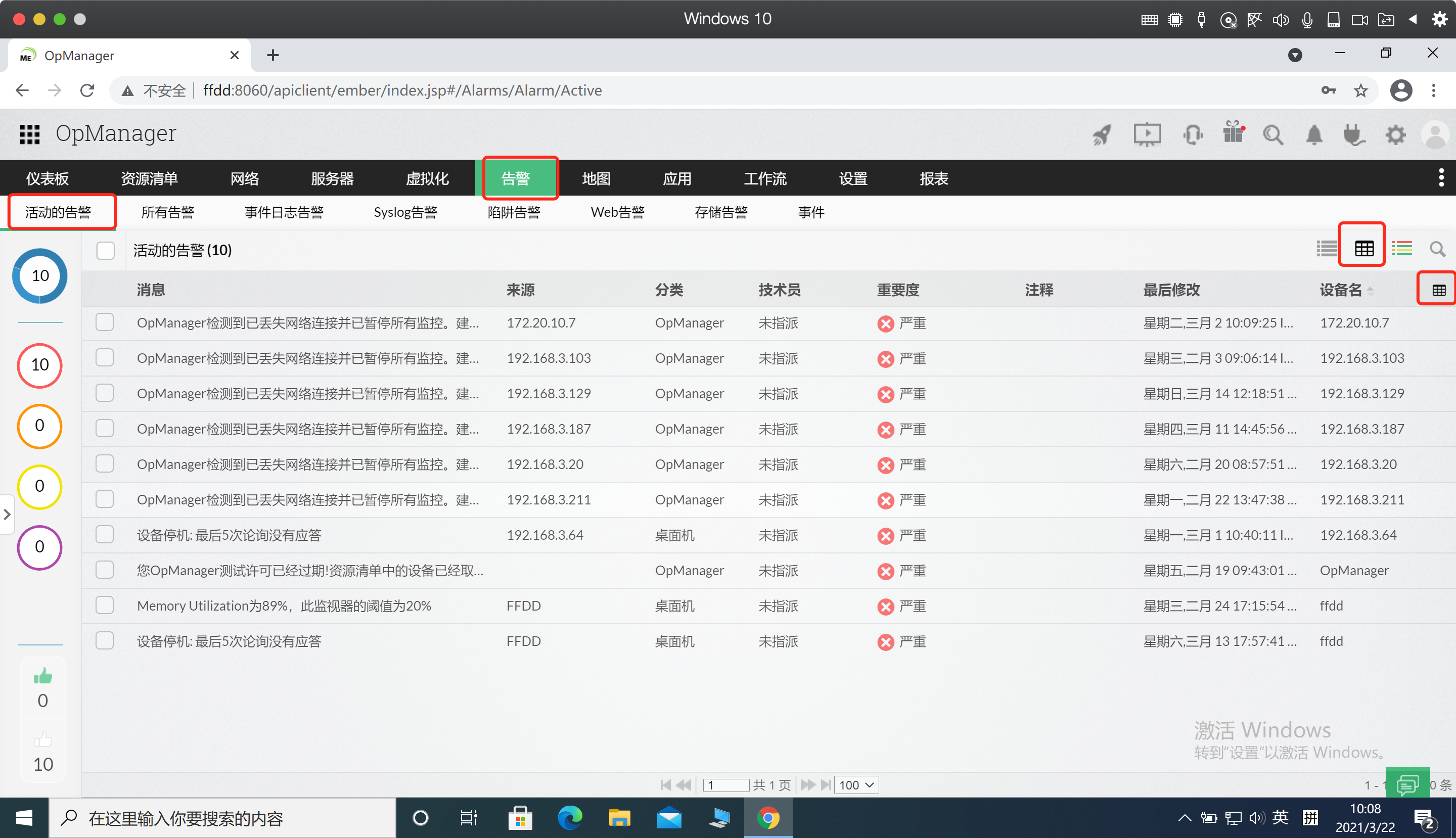This screenshot has width=1456, height=838.
Task: Click the rocket quick-start icon
Action: [1102, 135]
